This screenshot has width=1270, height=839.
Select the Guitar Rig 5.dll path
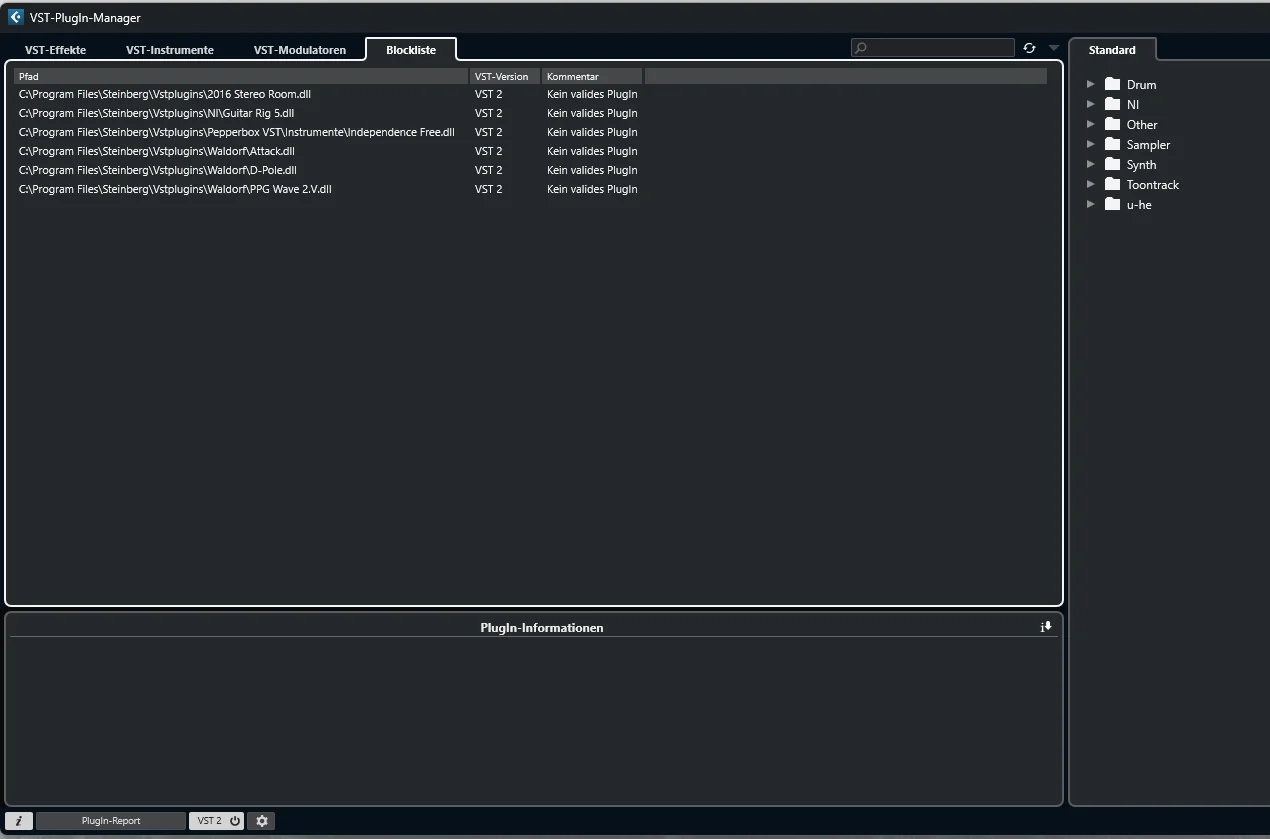[x=156, y=113]
